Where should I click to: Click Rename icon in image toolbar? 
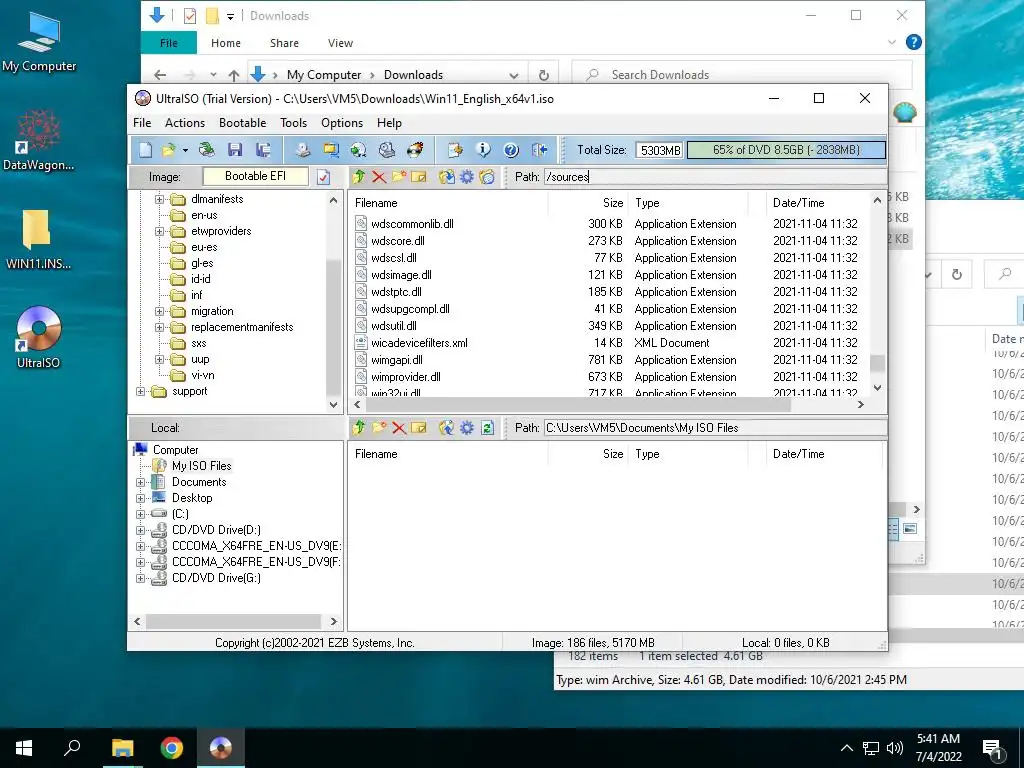(x=419, y=176)
